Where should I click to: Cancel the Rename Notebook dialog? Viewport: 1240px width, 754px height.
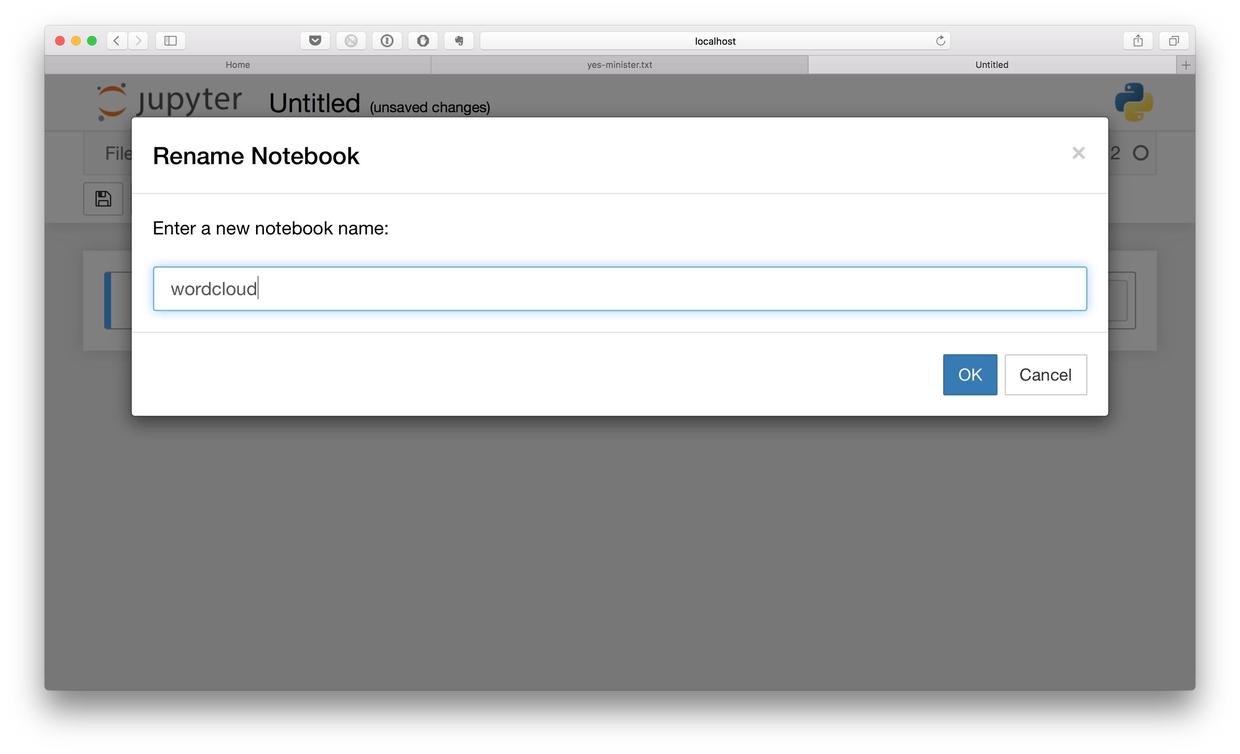coord(1045,375)
